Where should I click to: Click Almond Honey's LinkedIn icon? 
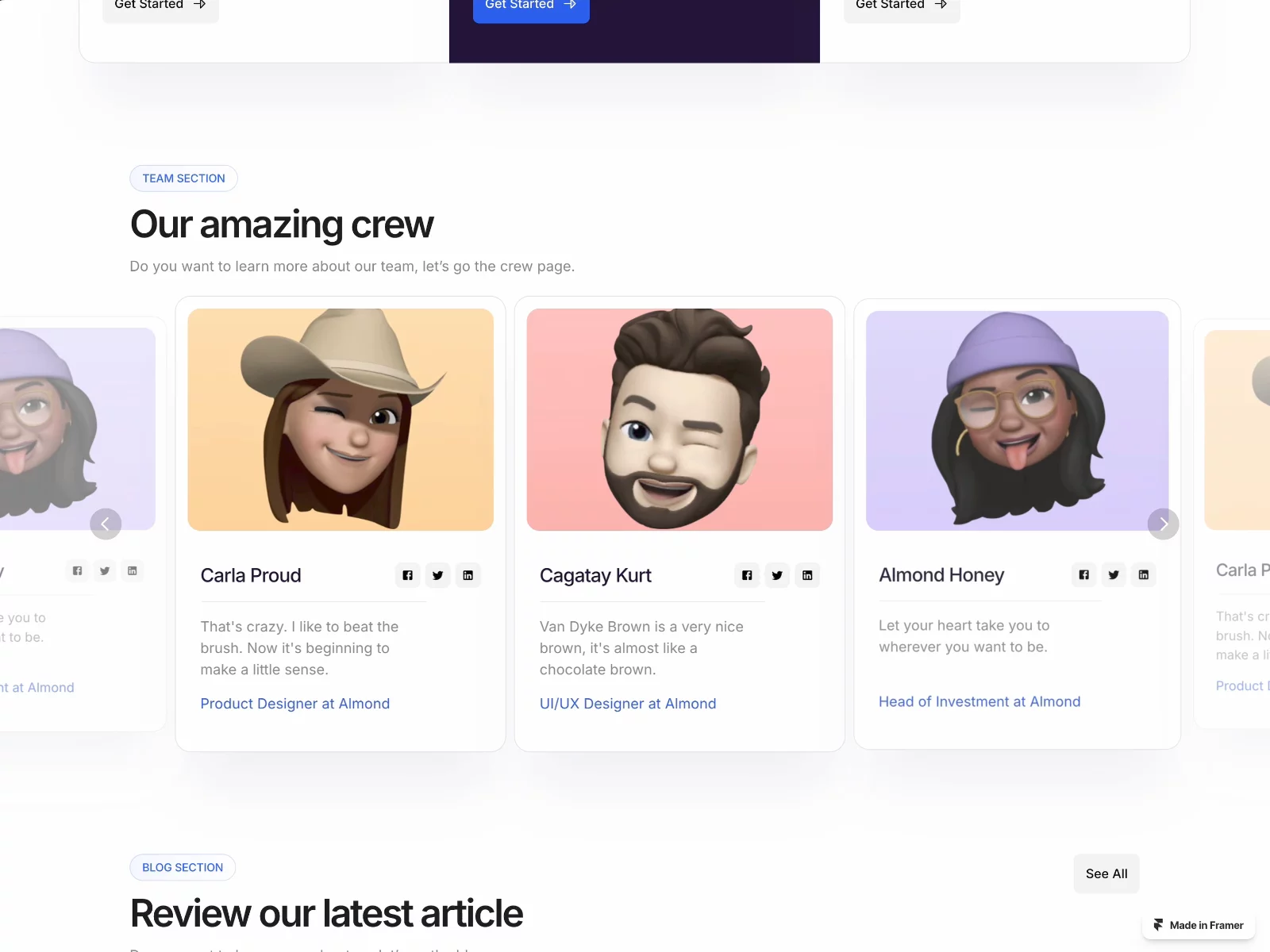(1144, 574)
